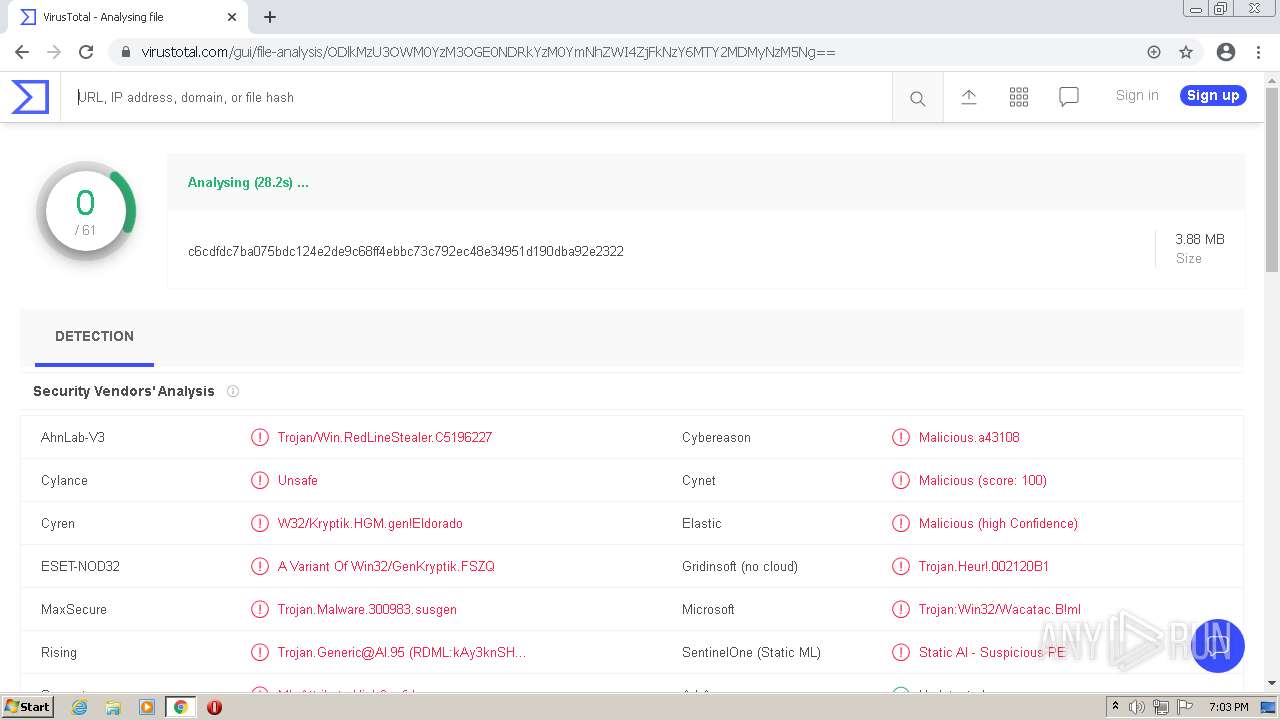This screenshot has height=720, width=1280.
Task: Click the VirusTotal logo icon
Action: [x=30, y=97]
